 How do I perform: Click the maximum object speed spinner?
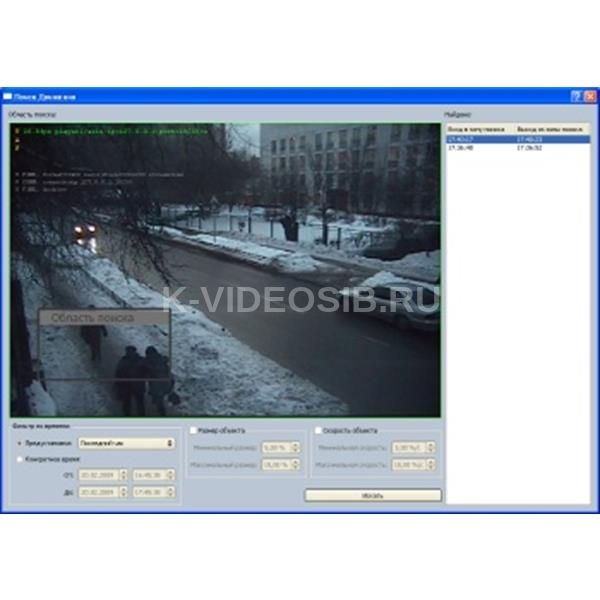click(x=413, y=465)
